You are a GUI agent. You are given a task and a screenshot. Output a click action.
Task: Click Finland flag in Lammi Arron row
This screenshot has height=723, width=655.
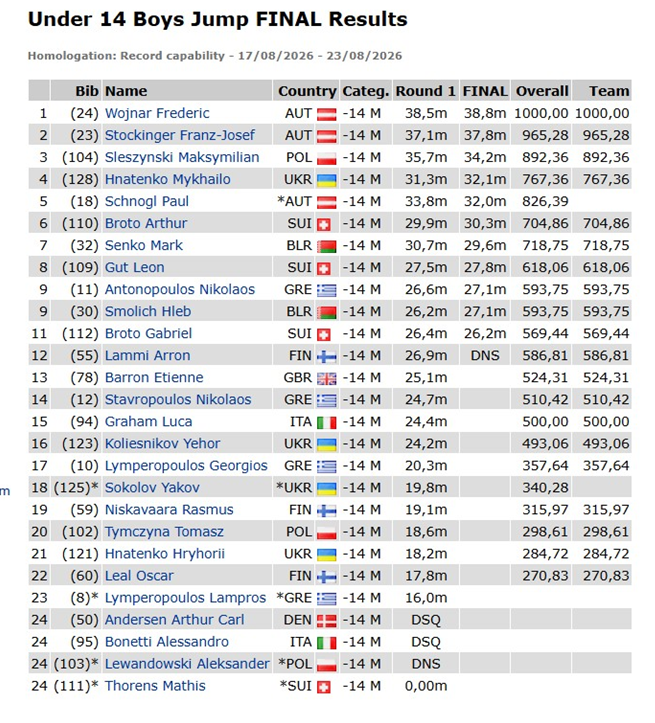pos(326,356)
